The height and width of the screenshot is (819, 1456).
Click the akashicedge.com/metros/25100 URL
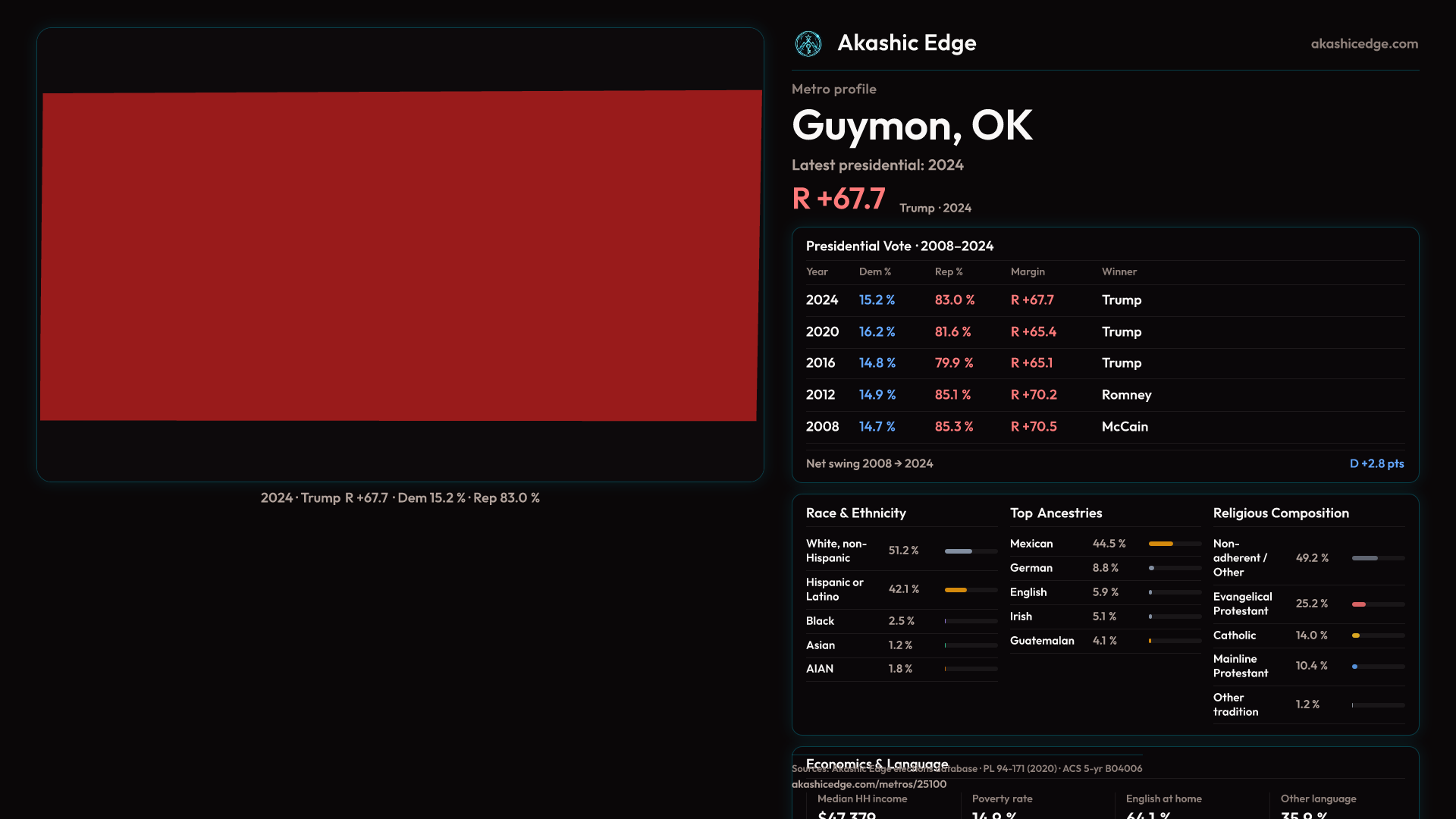click(868, 784)
